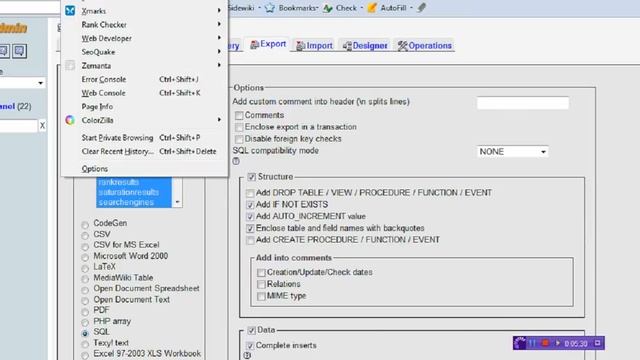This screenshot has height=360, width=640.
Task: Open the query window icon in sidebar
Action: (x=19, y=51)
